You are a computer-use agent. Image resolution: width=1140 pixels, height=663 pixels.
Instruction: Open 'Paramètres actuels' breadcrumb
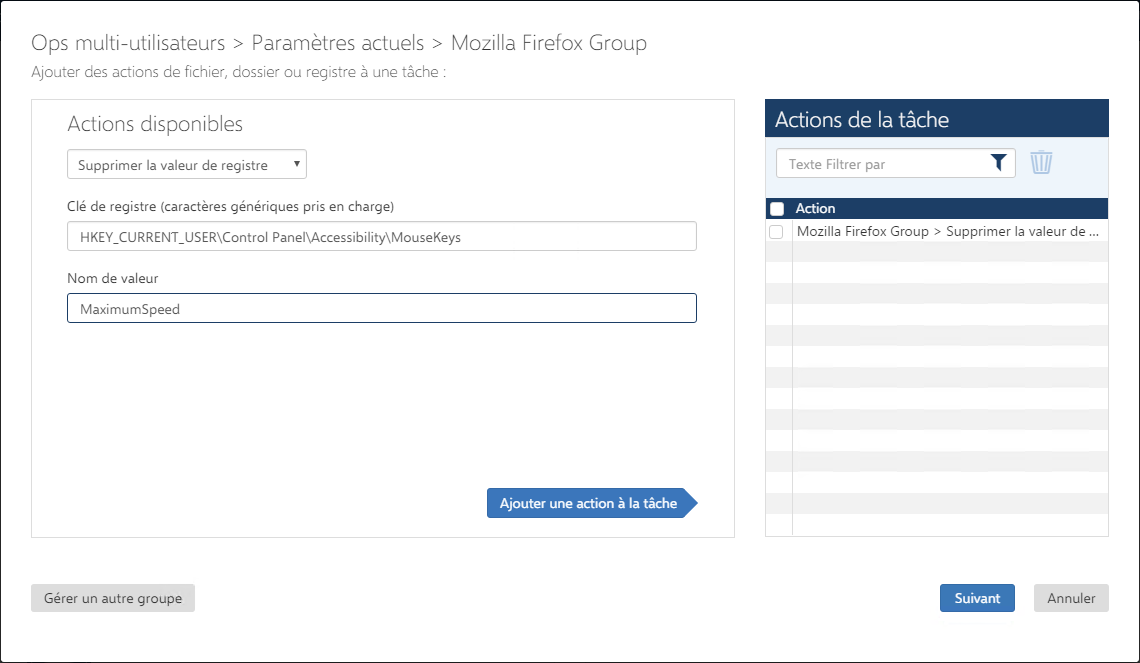coord(337,43)
